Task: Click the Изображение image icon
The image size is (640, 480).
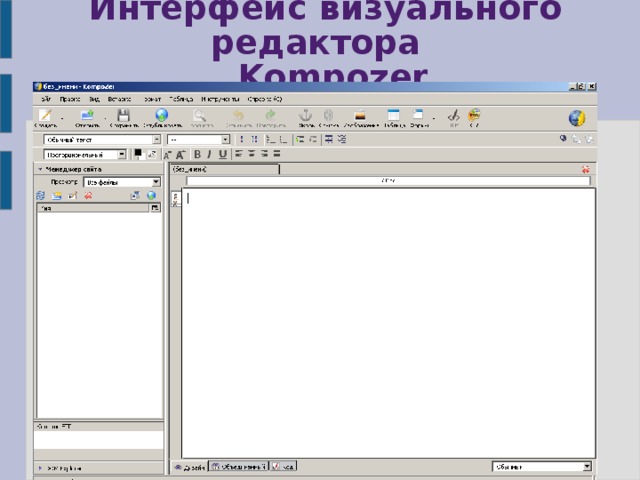Action: 360,116
